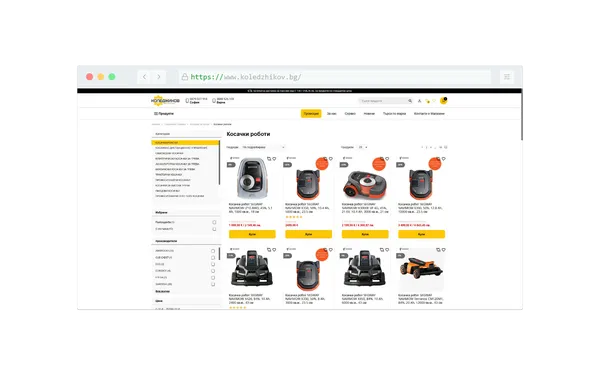This screenshot has width=600, height=375.
Task: Click the manufacturers list scrollbar
Action: (219, 253)
